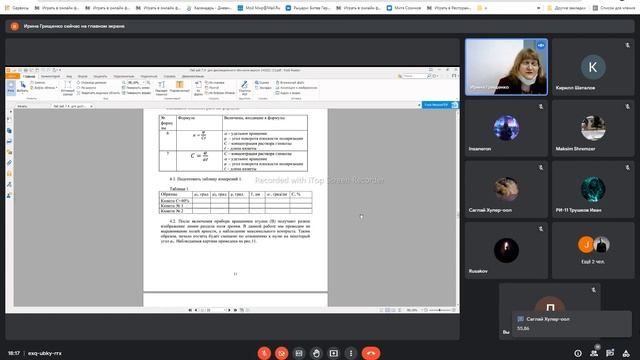
Task: Open meeting details info icon
Action: coord(578,353)
